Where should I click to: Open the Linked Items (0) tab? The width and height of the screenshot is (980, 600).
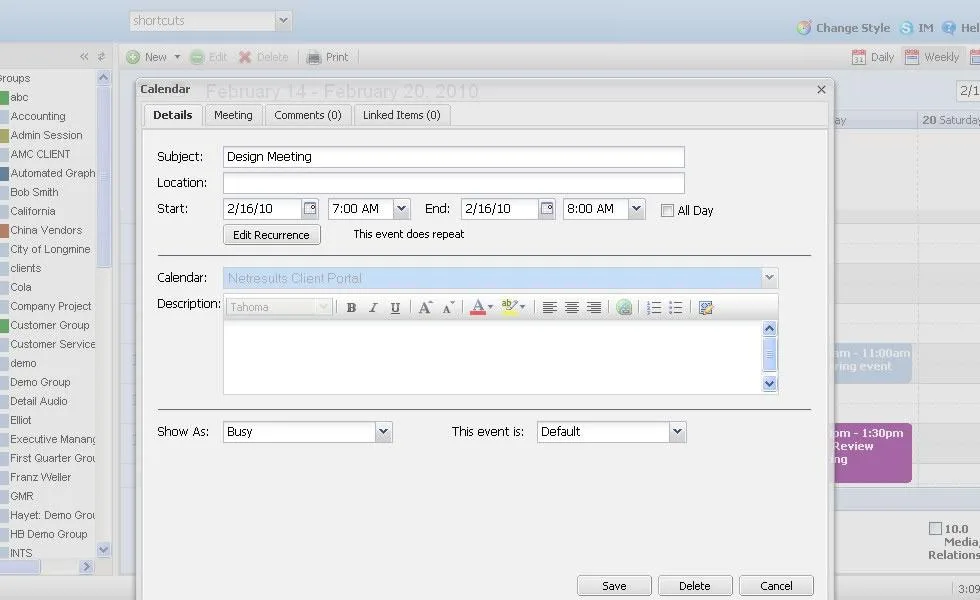pos(402,115)
